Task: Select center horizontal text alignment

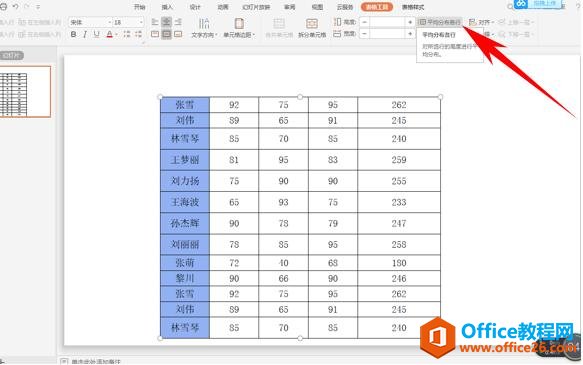Action: (x=167, y=22)
